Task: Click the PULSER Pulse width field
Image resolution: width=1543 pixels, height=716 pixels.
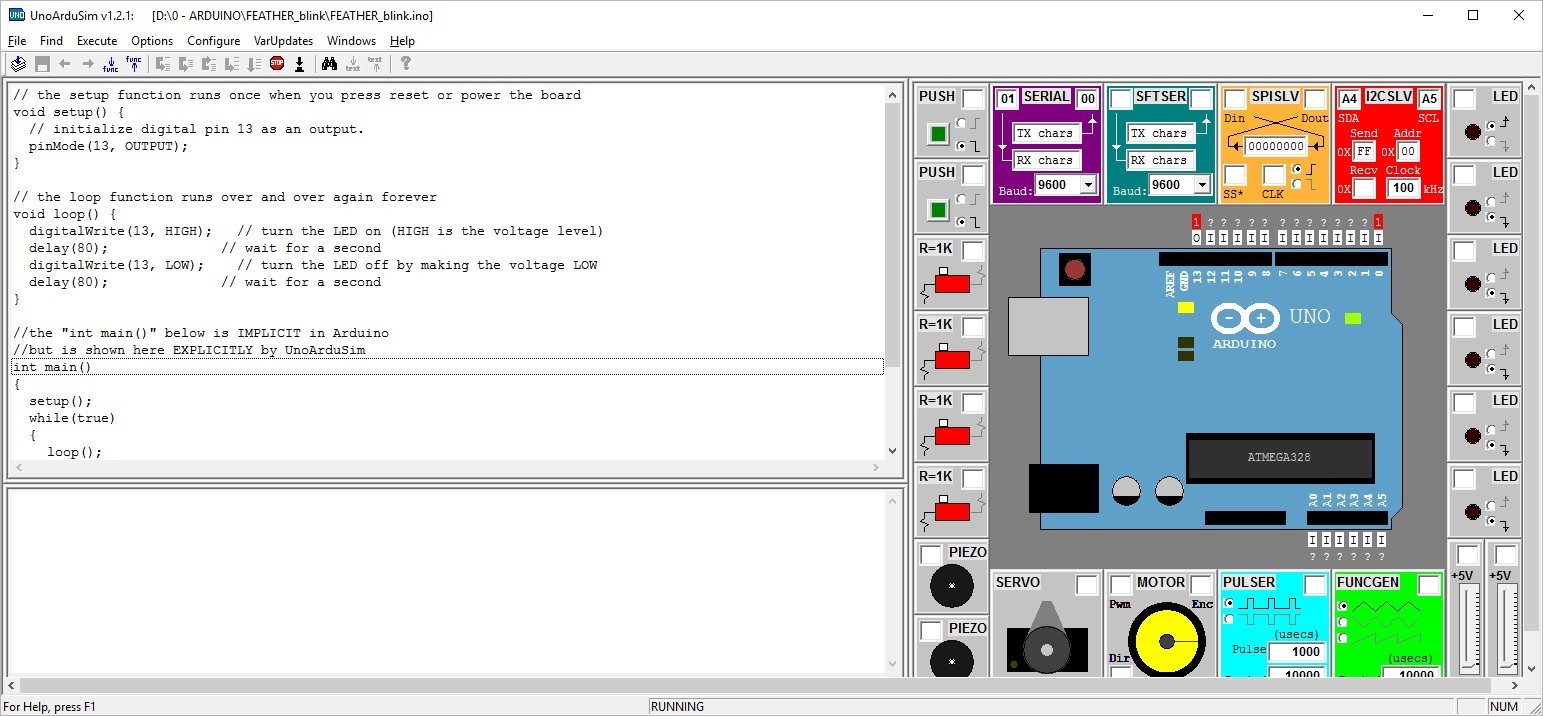Action: coord(1297,652)
